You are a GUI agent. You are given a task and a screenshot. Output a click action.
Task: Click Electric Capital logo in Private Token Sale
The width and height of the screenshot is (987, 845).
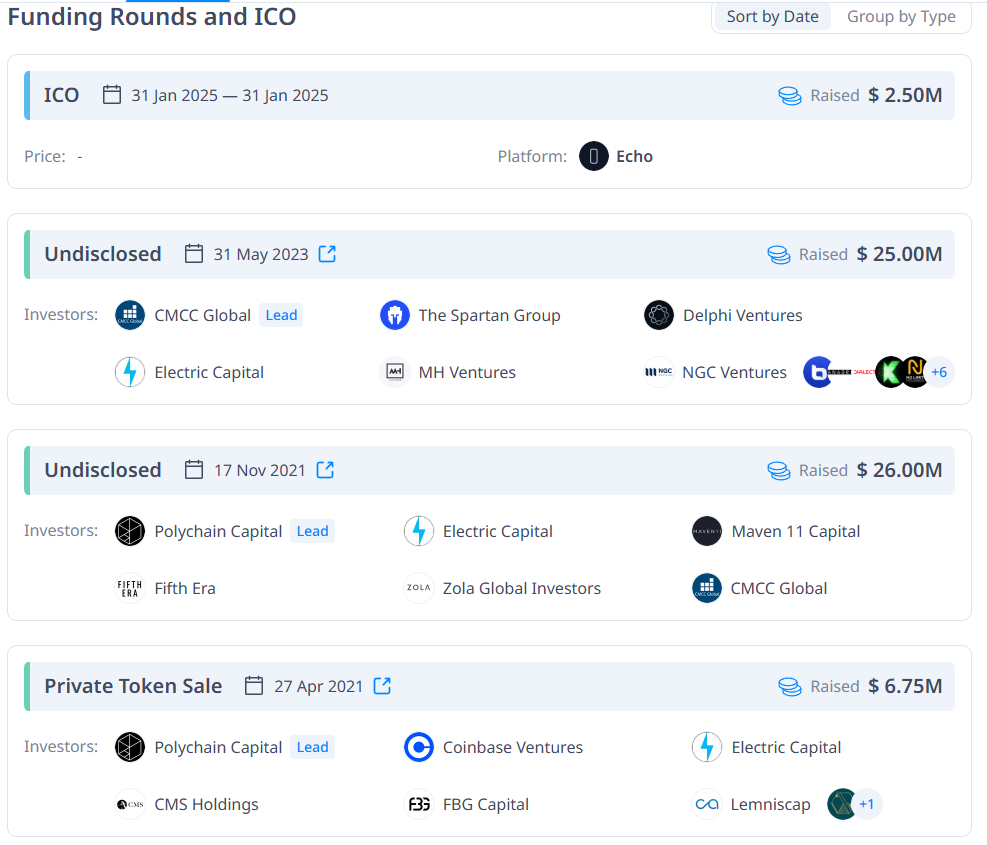click(707, 747)
